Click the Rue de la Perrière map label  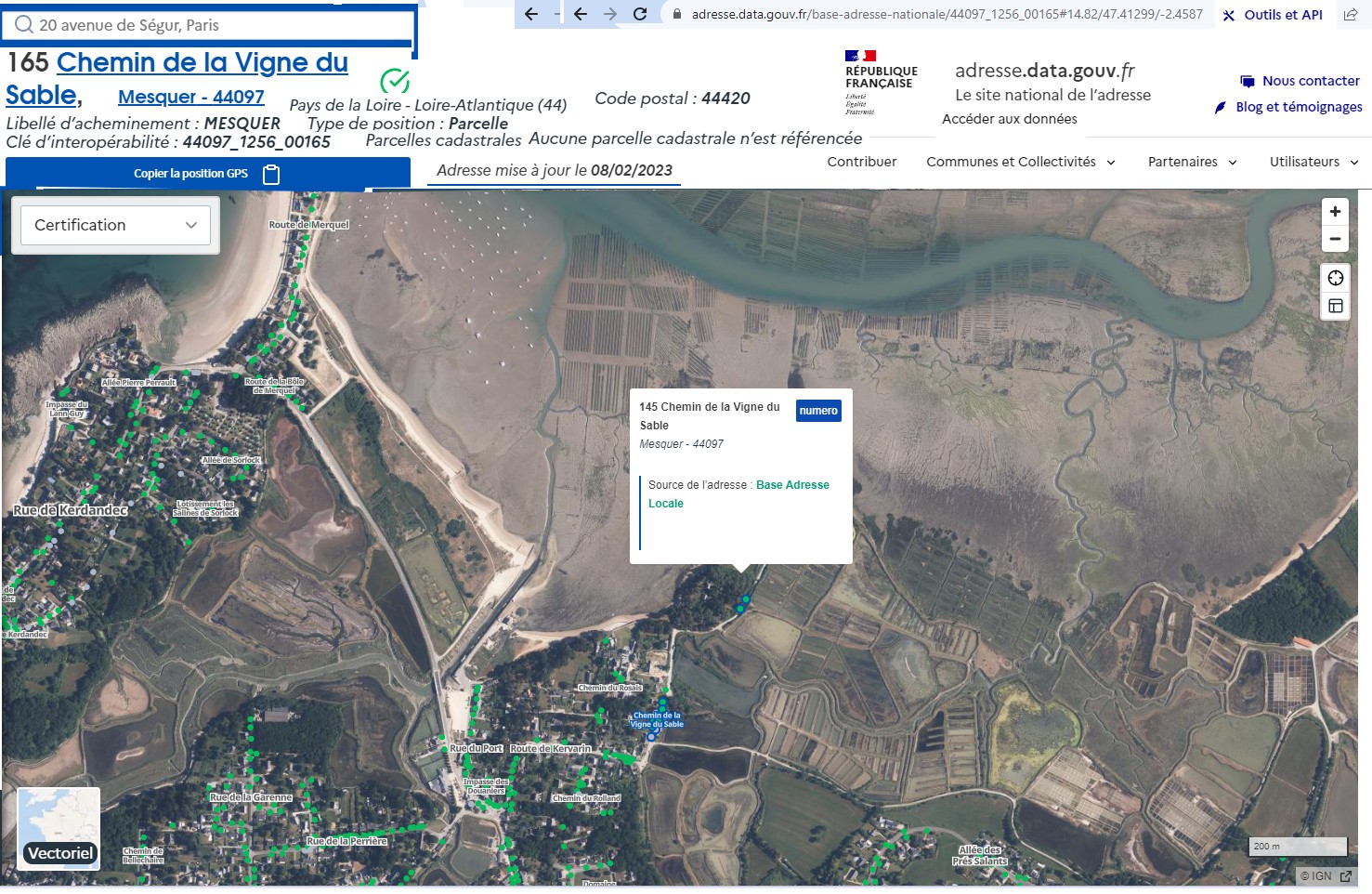[x=346, y=841]
